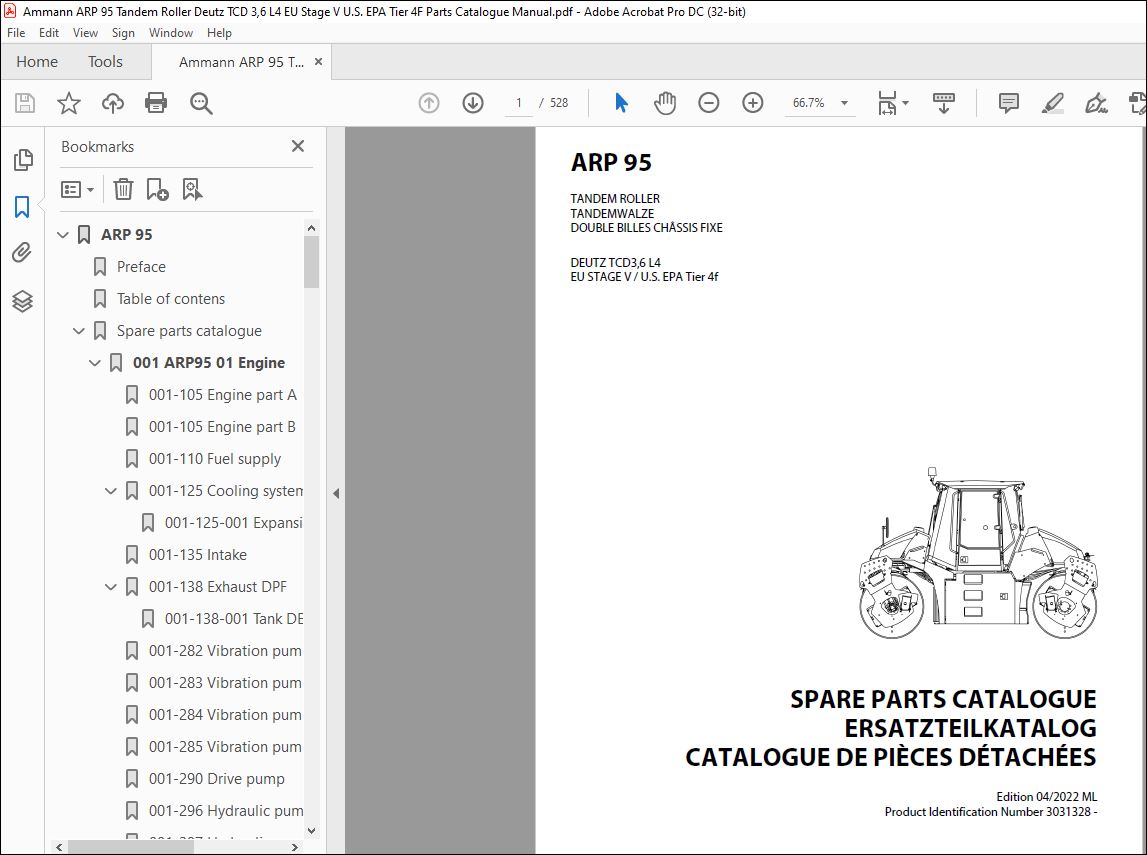Jump to 001-282 Vibration pump
The image size is (1147, 855).
(x=225, y=651)
